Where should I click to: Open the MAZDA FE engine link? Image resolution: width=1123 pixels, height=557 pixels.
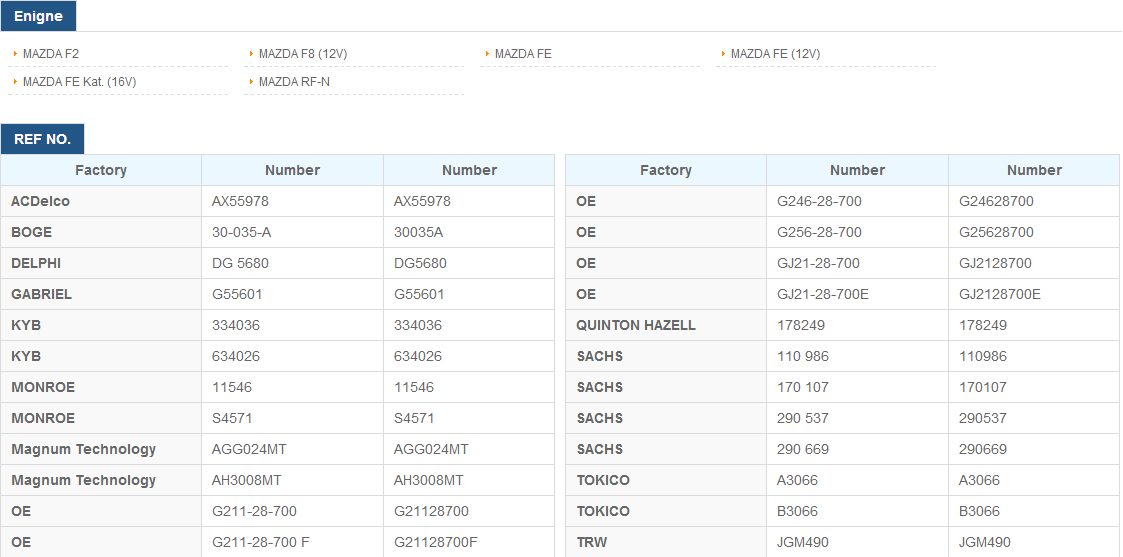pos(523,54)
